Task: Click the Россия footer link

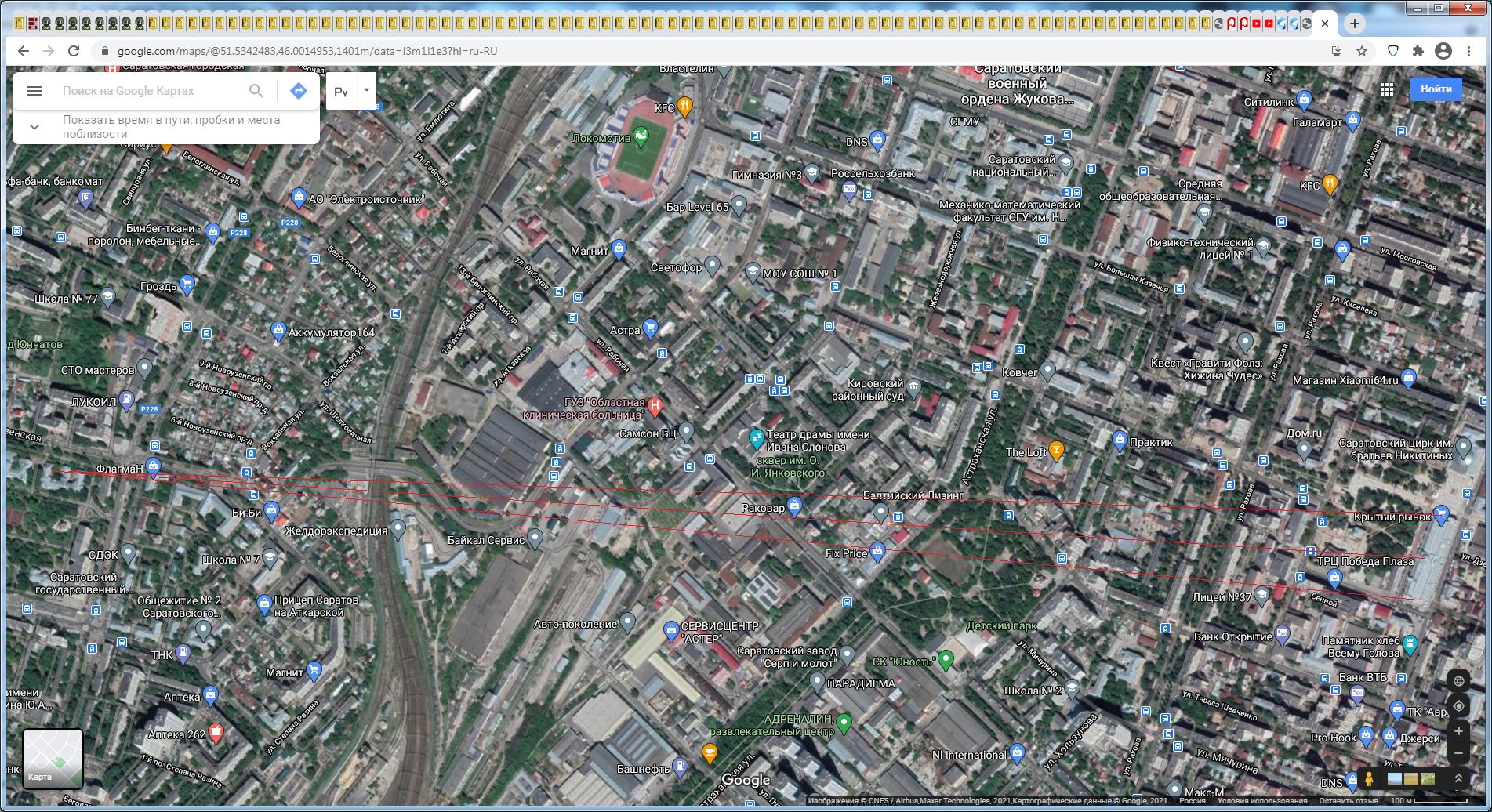Action: [x=1193, y=801]
